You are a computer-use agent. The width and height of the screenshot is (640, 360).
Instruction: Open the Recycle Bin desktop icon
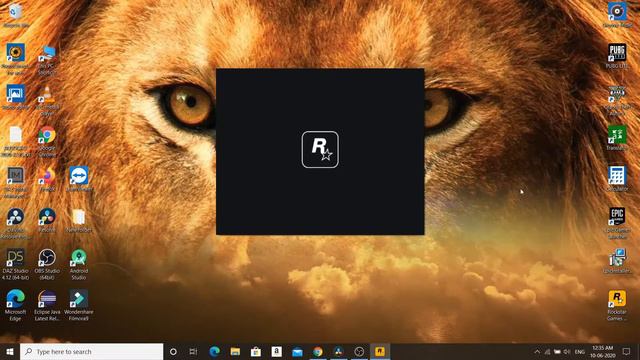click(16, 16)
